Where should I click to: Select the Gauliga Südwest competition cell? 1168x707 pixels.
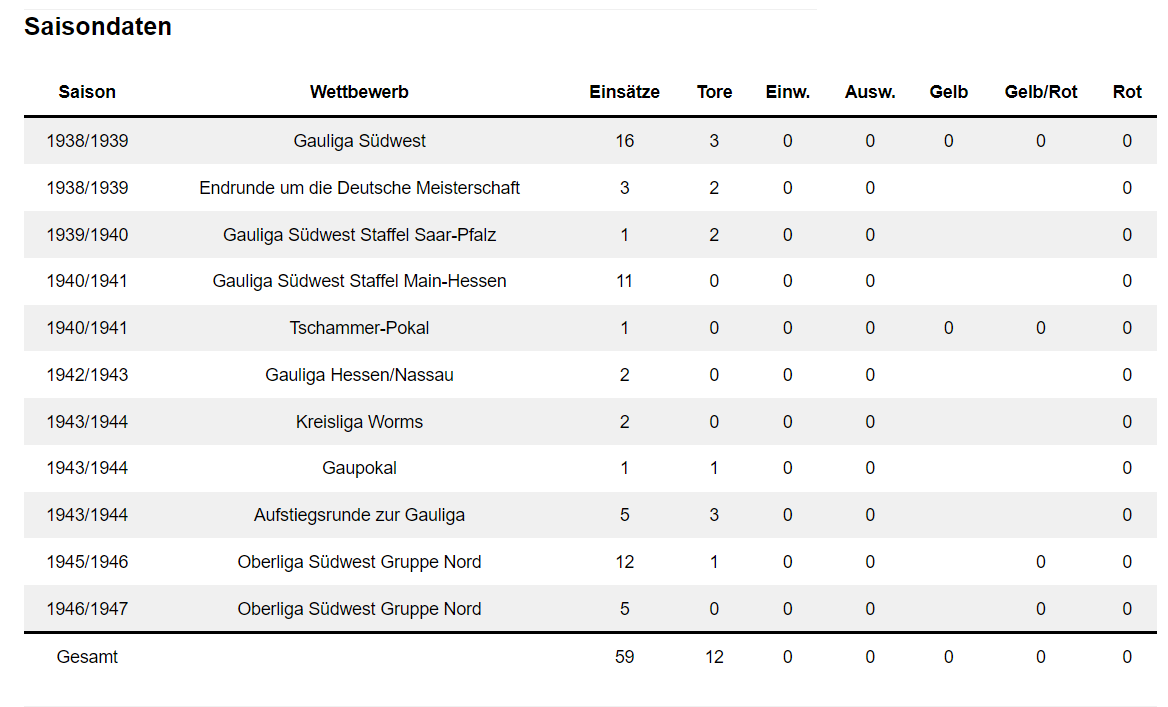pos(359,141)
